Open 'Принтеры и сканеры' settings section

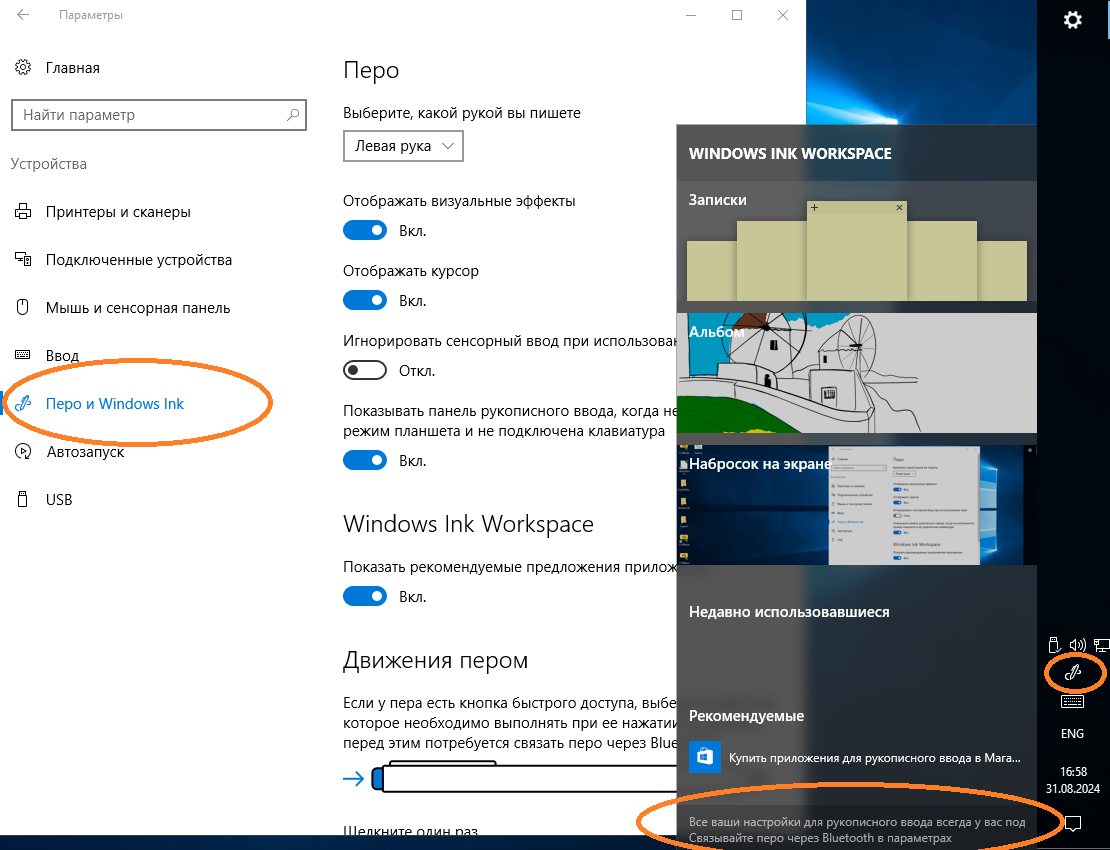point(117,212)
